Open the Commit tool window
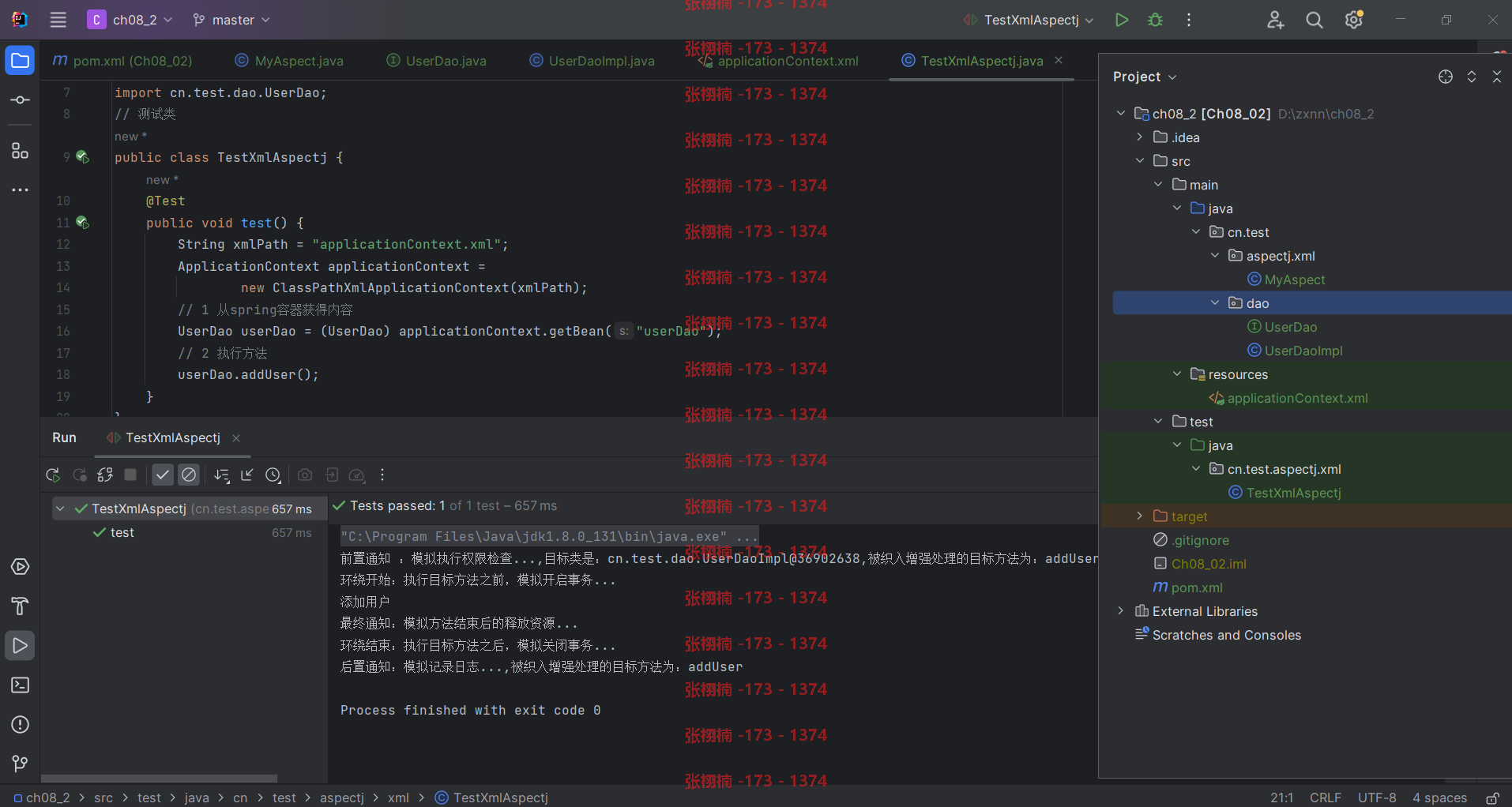Viewport: 1512px width, 807px height. 20,100
